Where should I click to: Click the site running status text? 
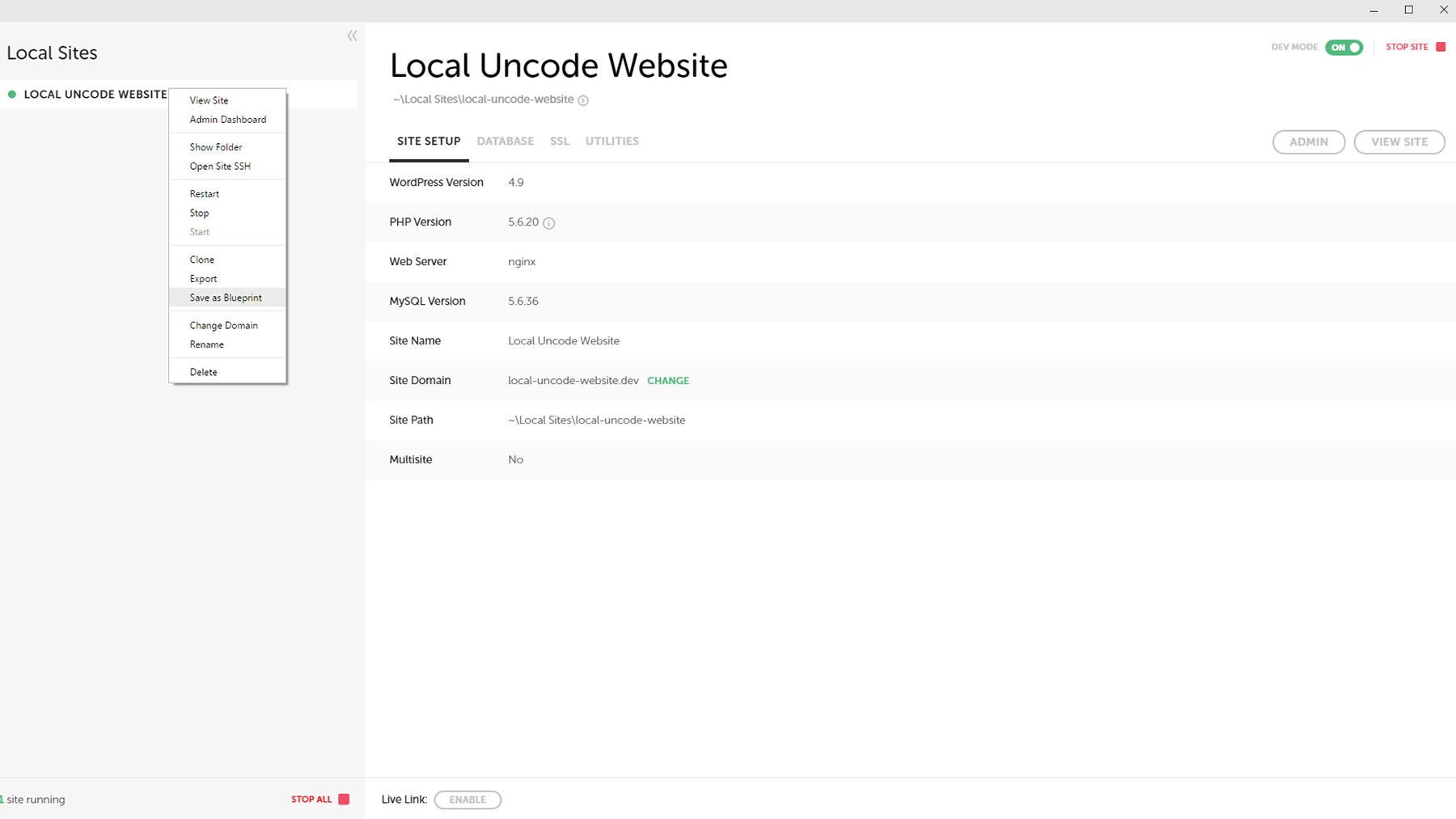click(33, 800)
